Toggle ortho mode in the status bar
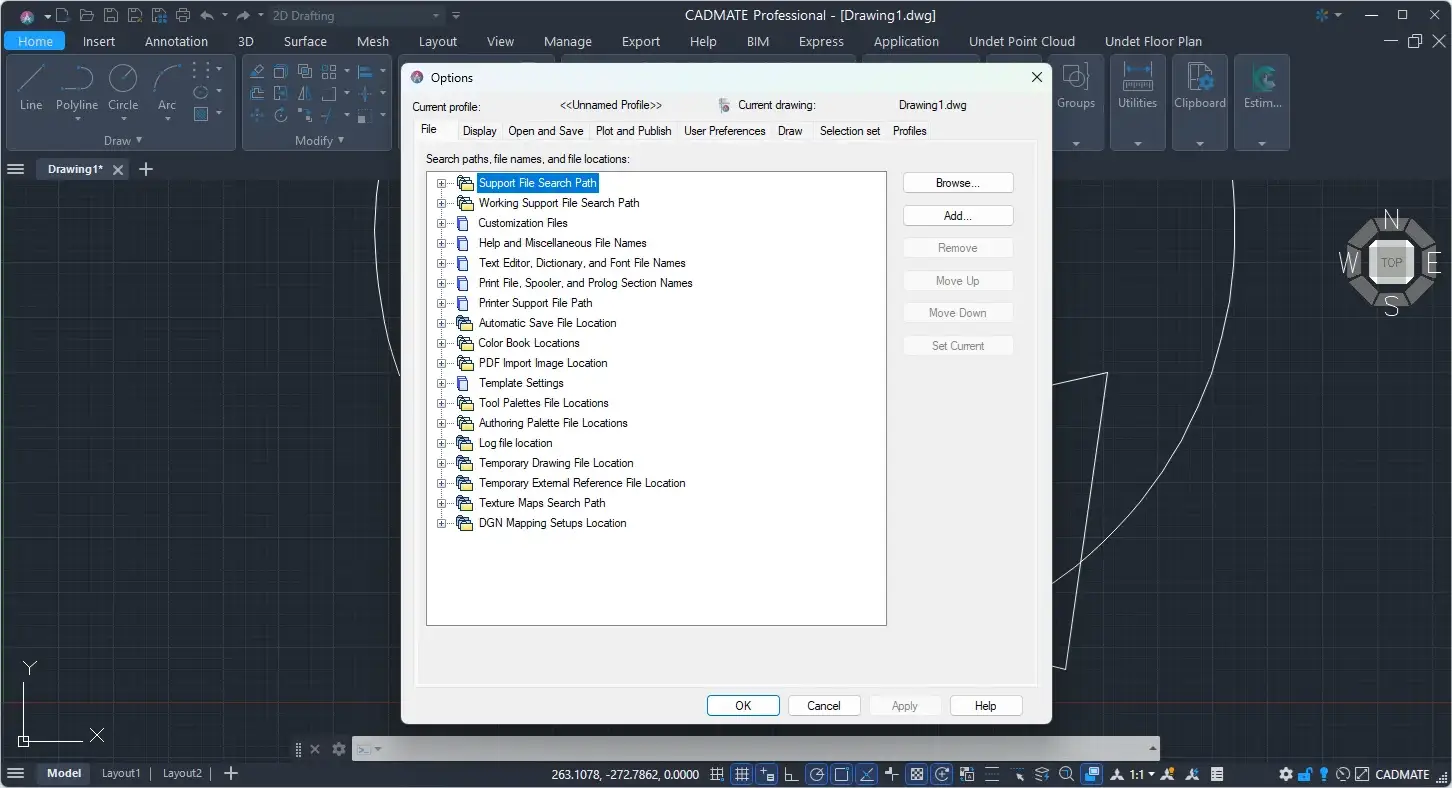The width and height of the screenshot is (1452, 788). click(791, 774)
